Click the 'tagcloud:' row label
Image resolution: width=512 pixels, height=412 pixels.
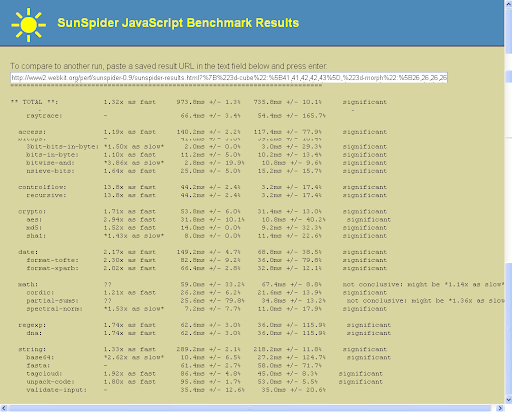coord(44,374)
